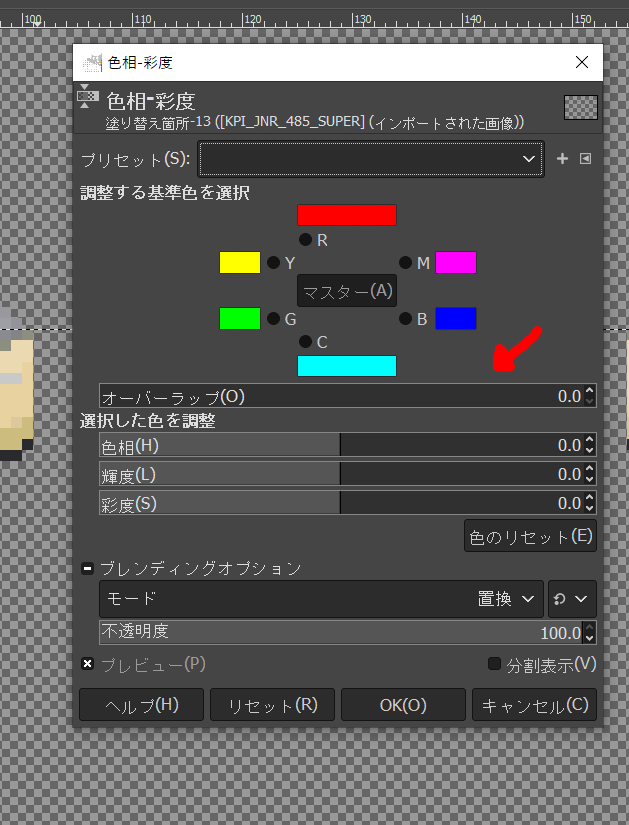This screenshot has height=825, width=629.
Task: Open the プリセット(S) dropdown
Action: pos(371,159)
